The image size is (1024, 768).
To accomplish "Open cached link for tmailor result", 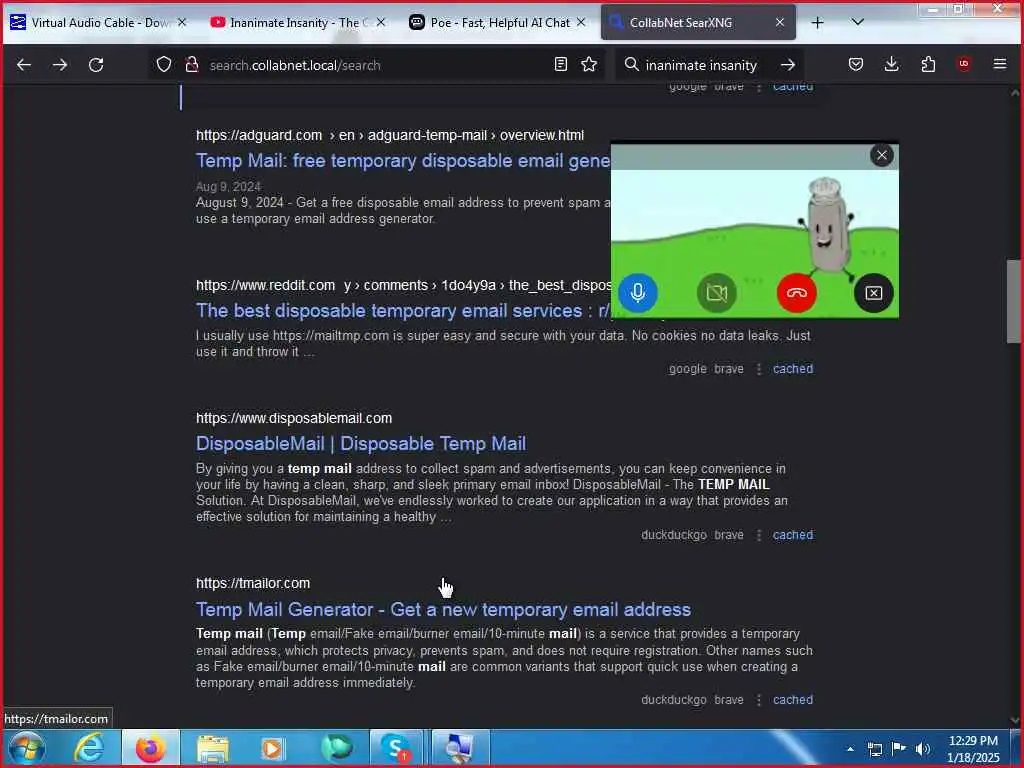I will click(x=793, y=699).
